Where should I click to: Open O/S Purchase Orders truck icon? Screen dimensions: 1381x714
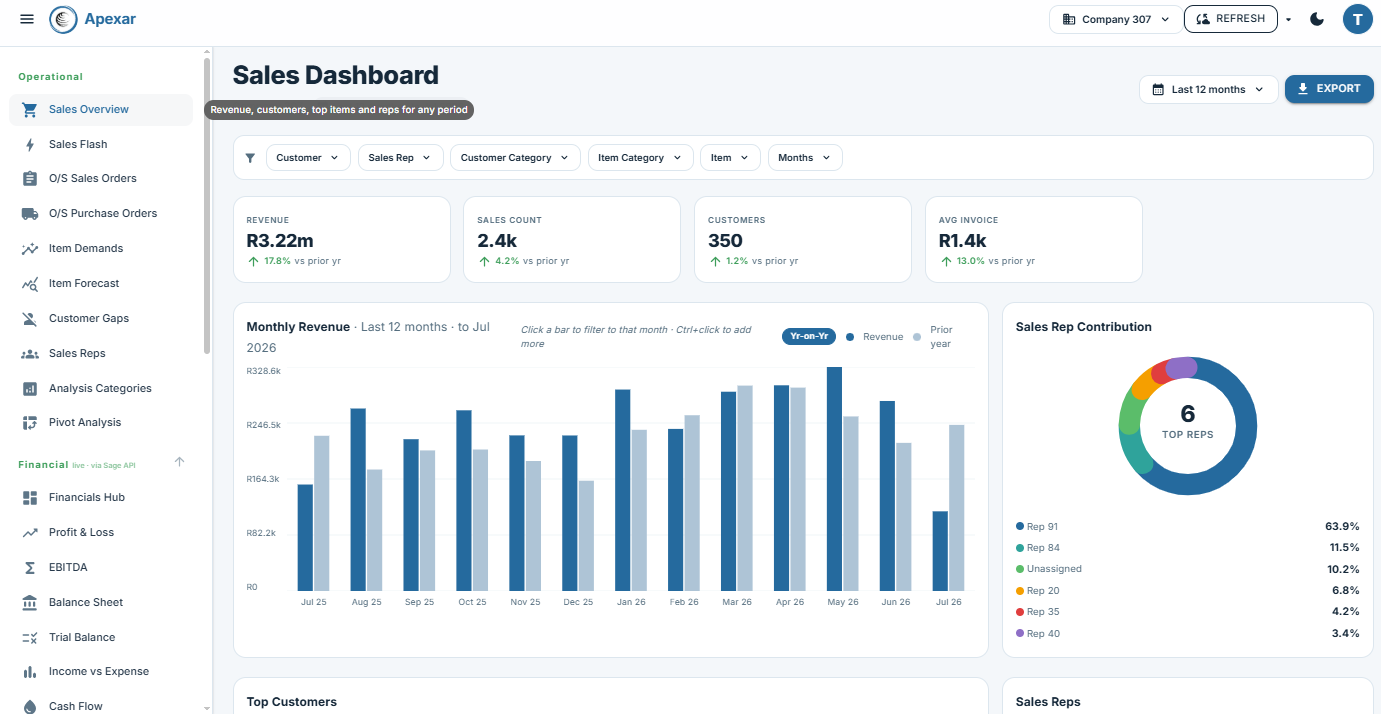(x=30, y=213)
